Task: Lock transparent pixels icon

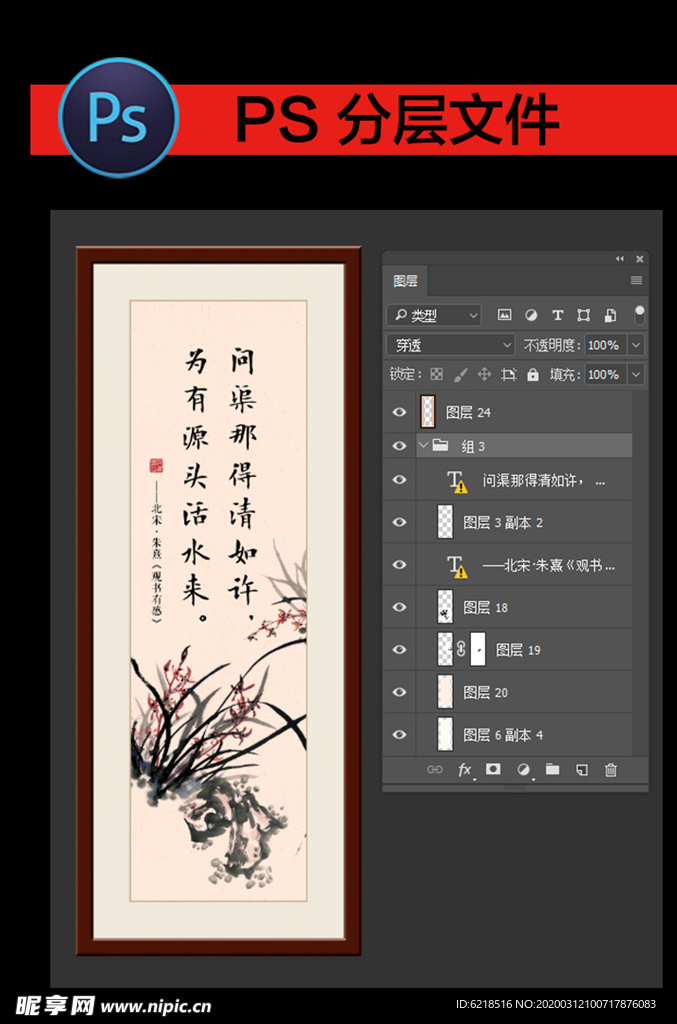Action: click(436, 374)
